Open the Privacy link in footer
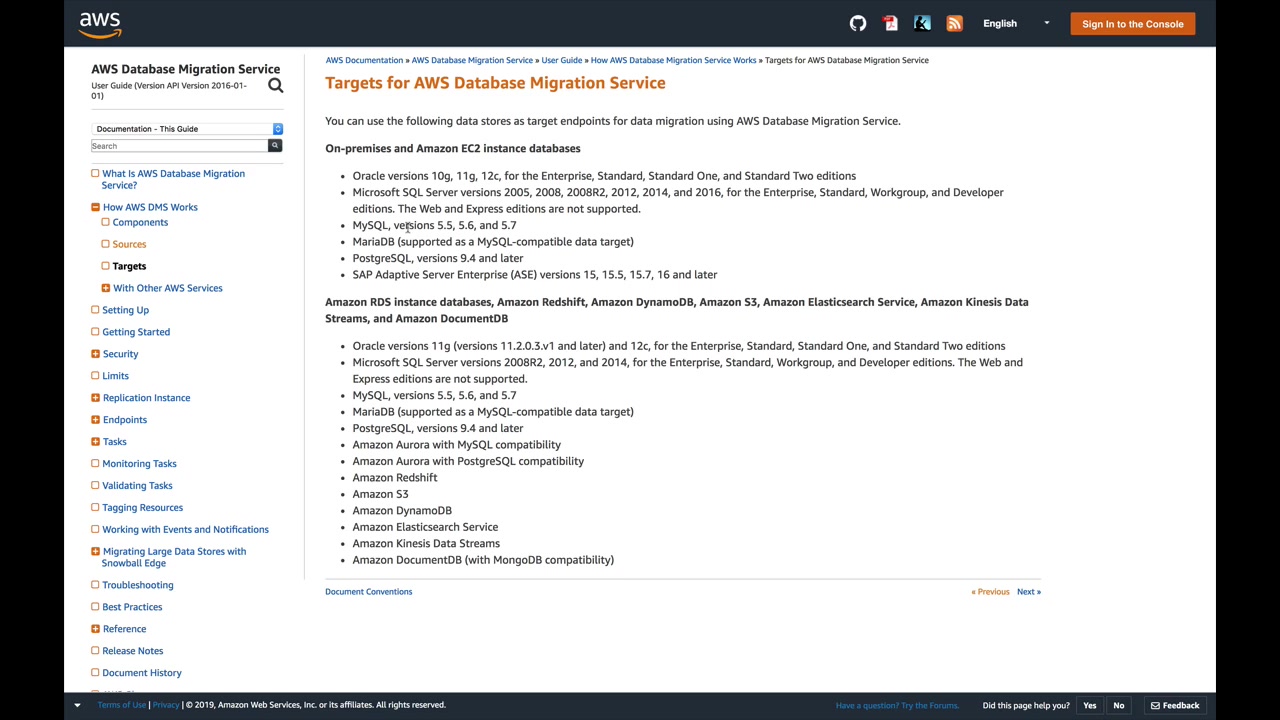This screenshot has height=720, width=1280. pyautogui.click(x=166, y=705)
